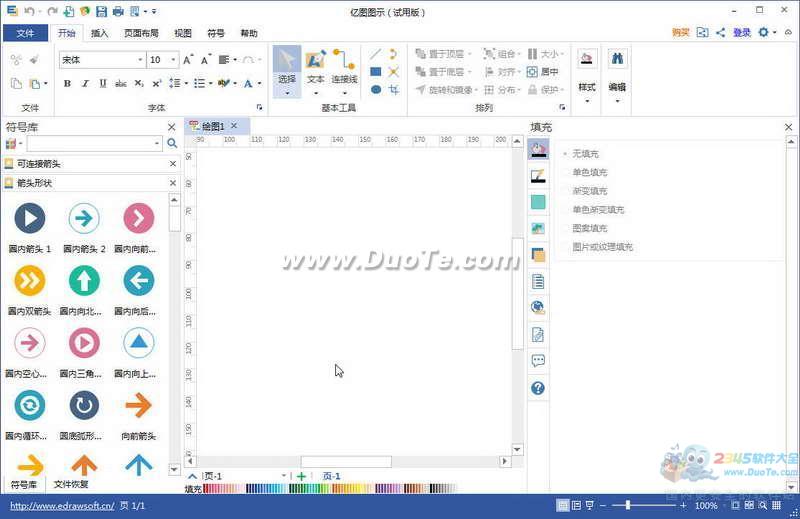Image resolution: width=800 pixels, height=519 pixels.
Task: Click the printer icon in quick access
Action: coord(118,11)
